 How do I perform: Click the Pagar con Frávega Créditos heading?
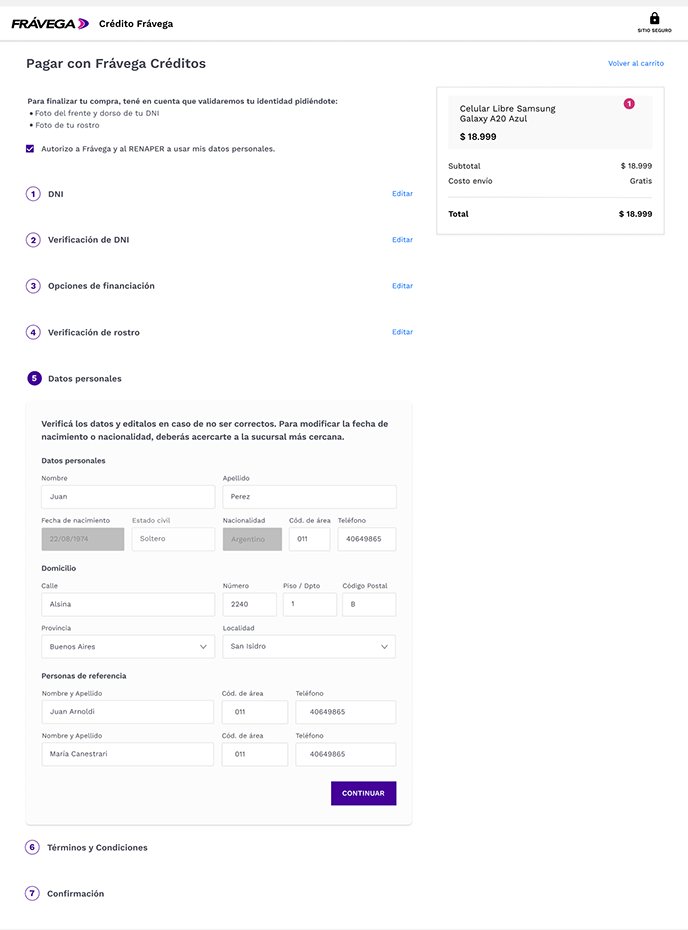tap(116, 63)
